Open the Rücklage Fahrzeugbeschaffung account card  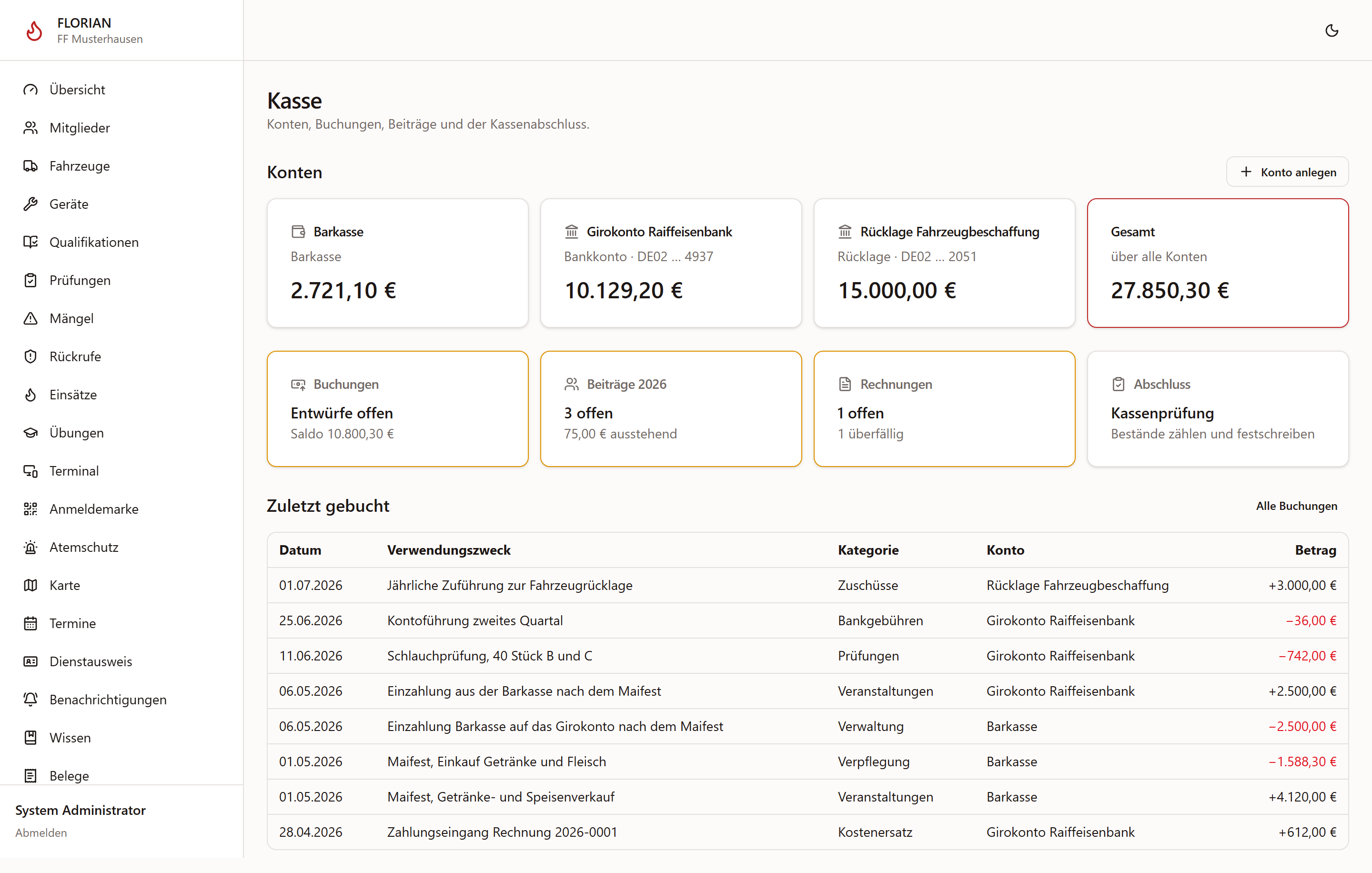(945, 263)
